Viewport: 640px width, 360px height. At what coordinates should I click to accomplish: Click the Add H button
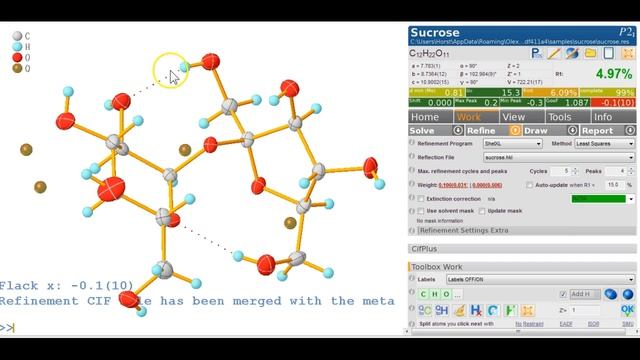click(x=585, y=294)
